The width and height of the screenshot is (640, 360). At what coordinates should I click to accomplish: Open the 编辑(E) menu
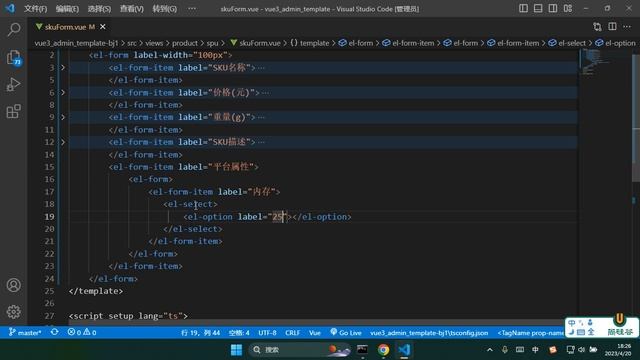point(67,9)
